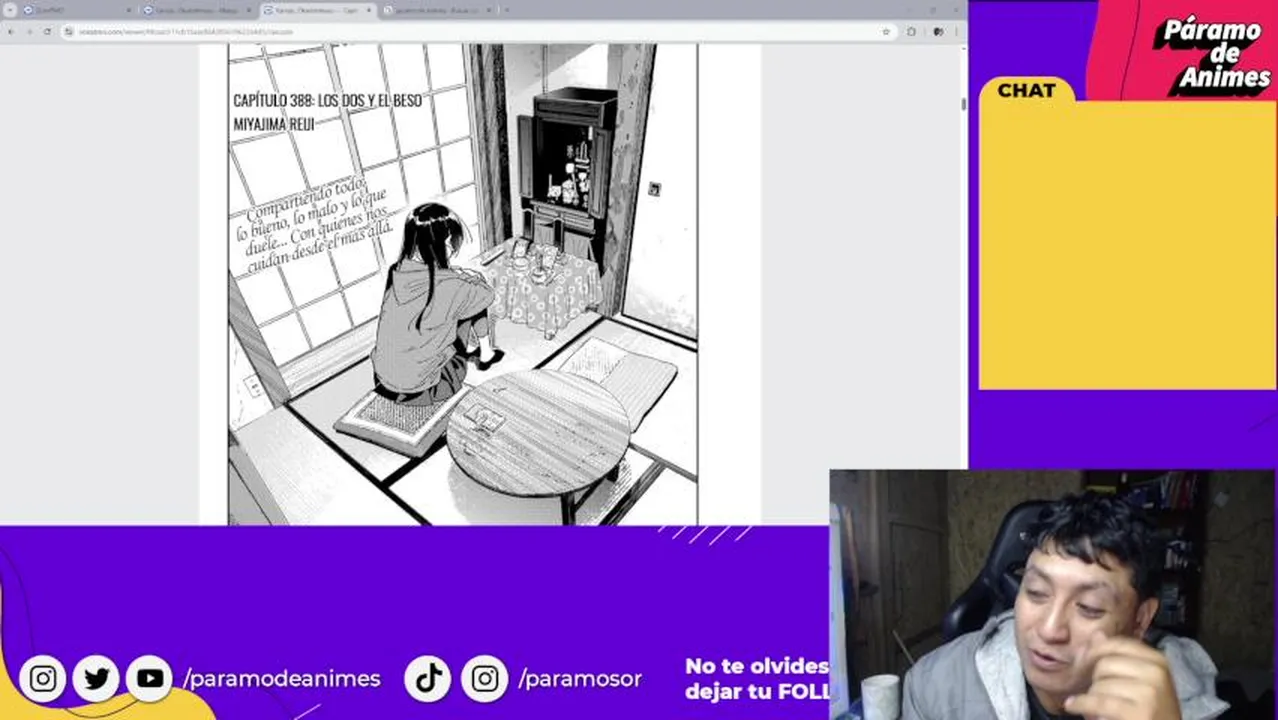
Task: Click the /paramosor handle text
Action: tap(580, 679)
